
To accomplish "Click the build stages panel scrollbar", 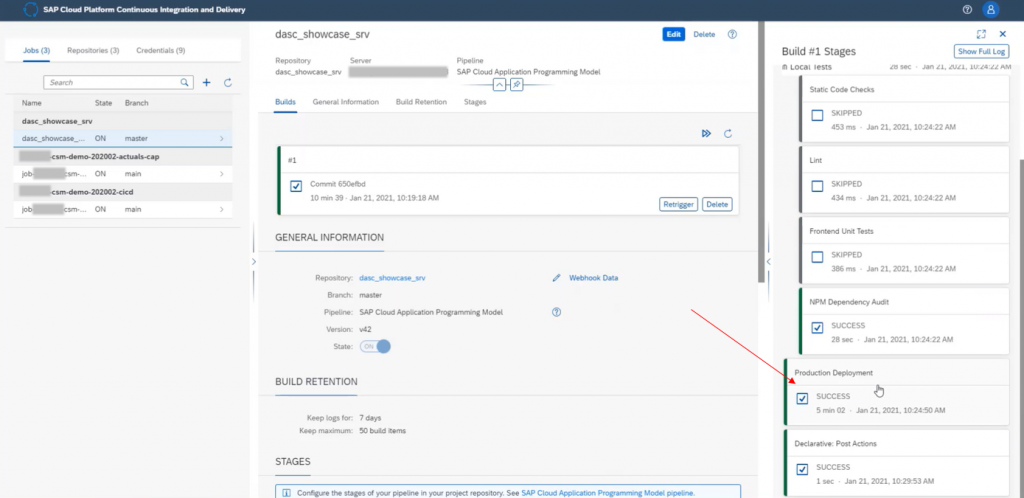I will point(1020,326).
